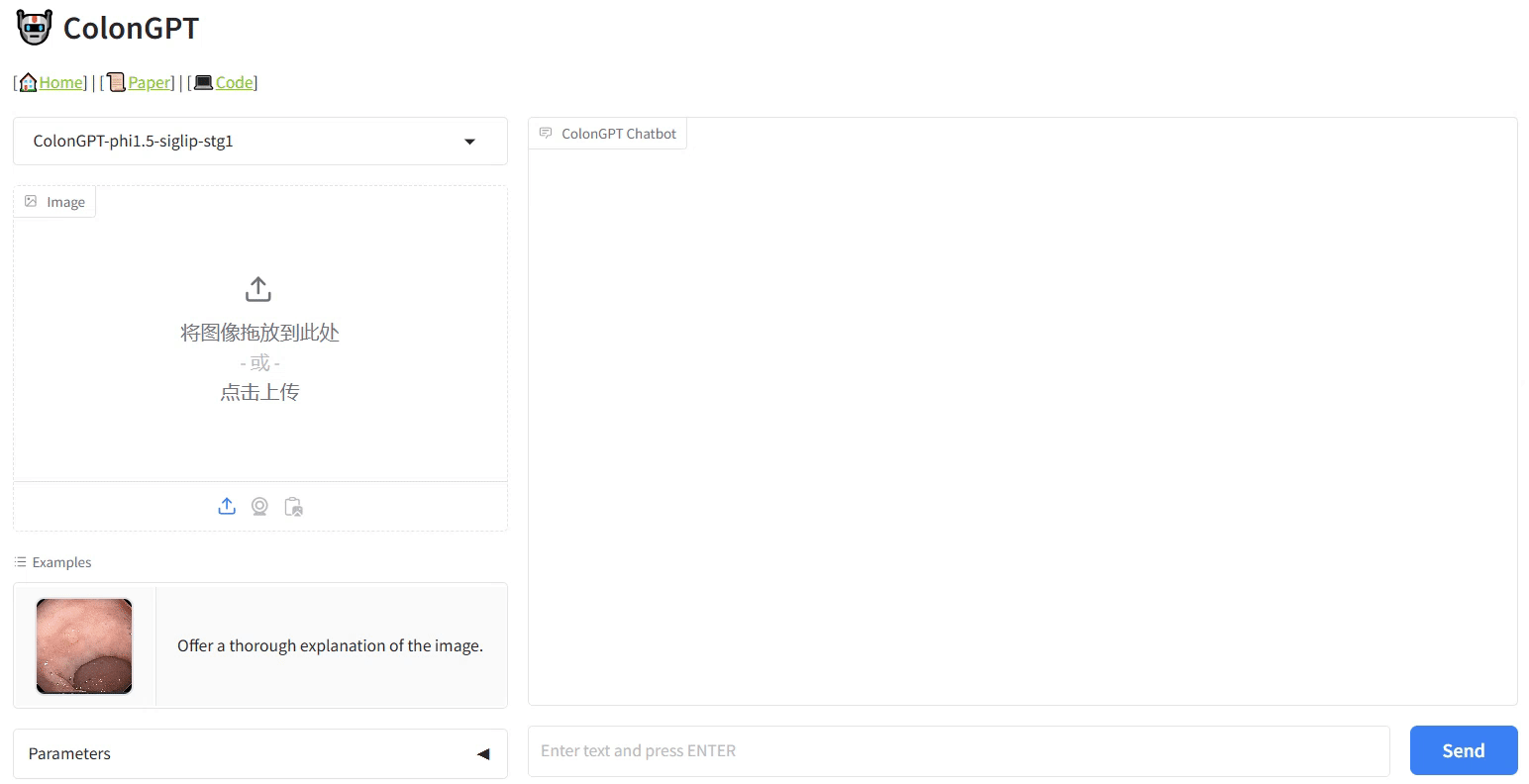Image resolution: width=1529 pixels, height=784 pixels.
Task: Open the Code link
Action: pos(235,83)
